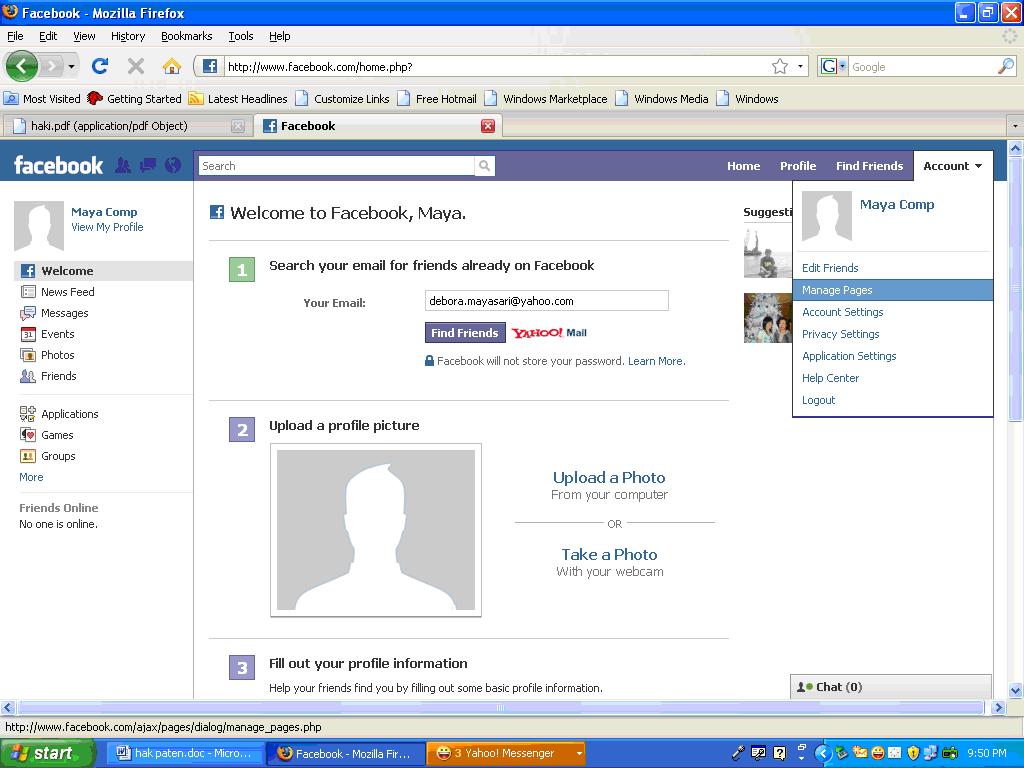
Task: Click the Google search magnifier icon
Action: click(x=1006, y=66)
